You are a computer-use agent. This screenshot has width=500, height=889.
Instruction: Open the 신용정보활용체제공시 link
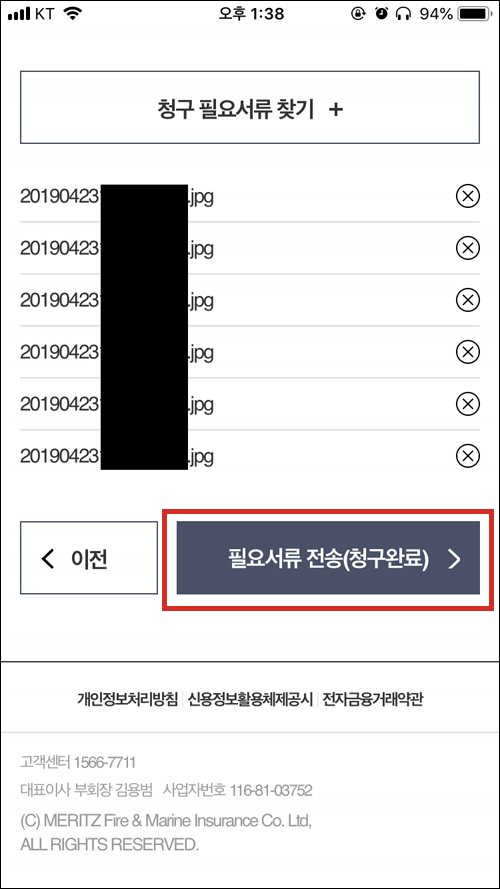(251, 699)
